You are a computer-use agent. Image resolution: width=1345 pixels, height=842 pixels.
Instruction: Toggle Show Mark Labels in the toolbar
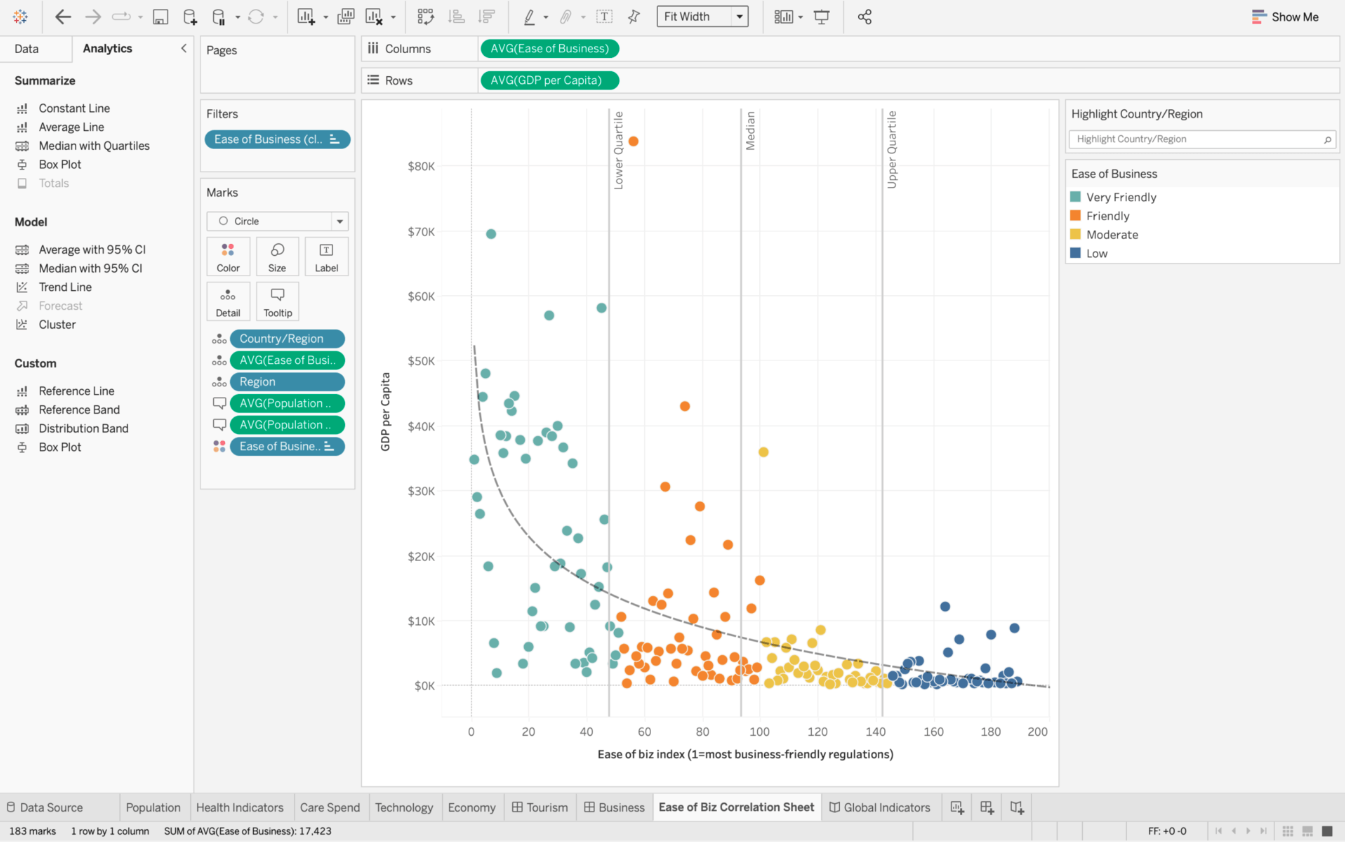[x=603, y=17]
